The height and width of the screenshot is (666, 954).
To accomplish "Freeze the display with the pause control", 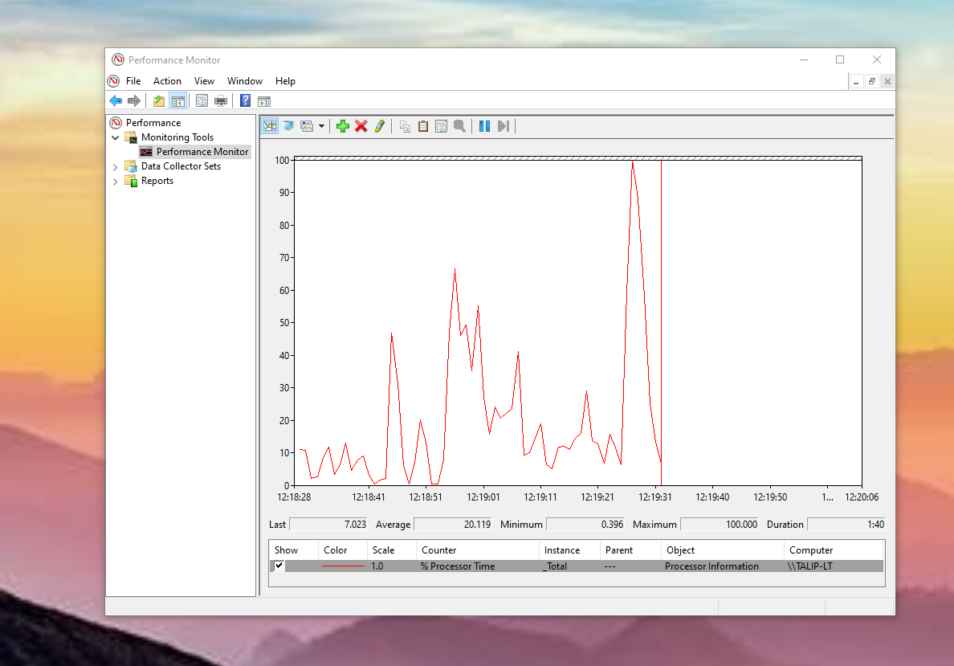I will 484,126.
